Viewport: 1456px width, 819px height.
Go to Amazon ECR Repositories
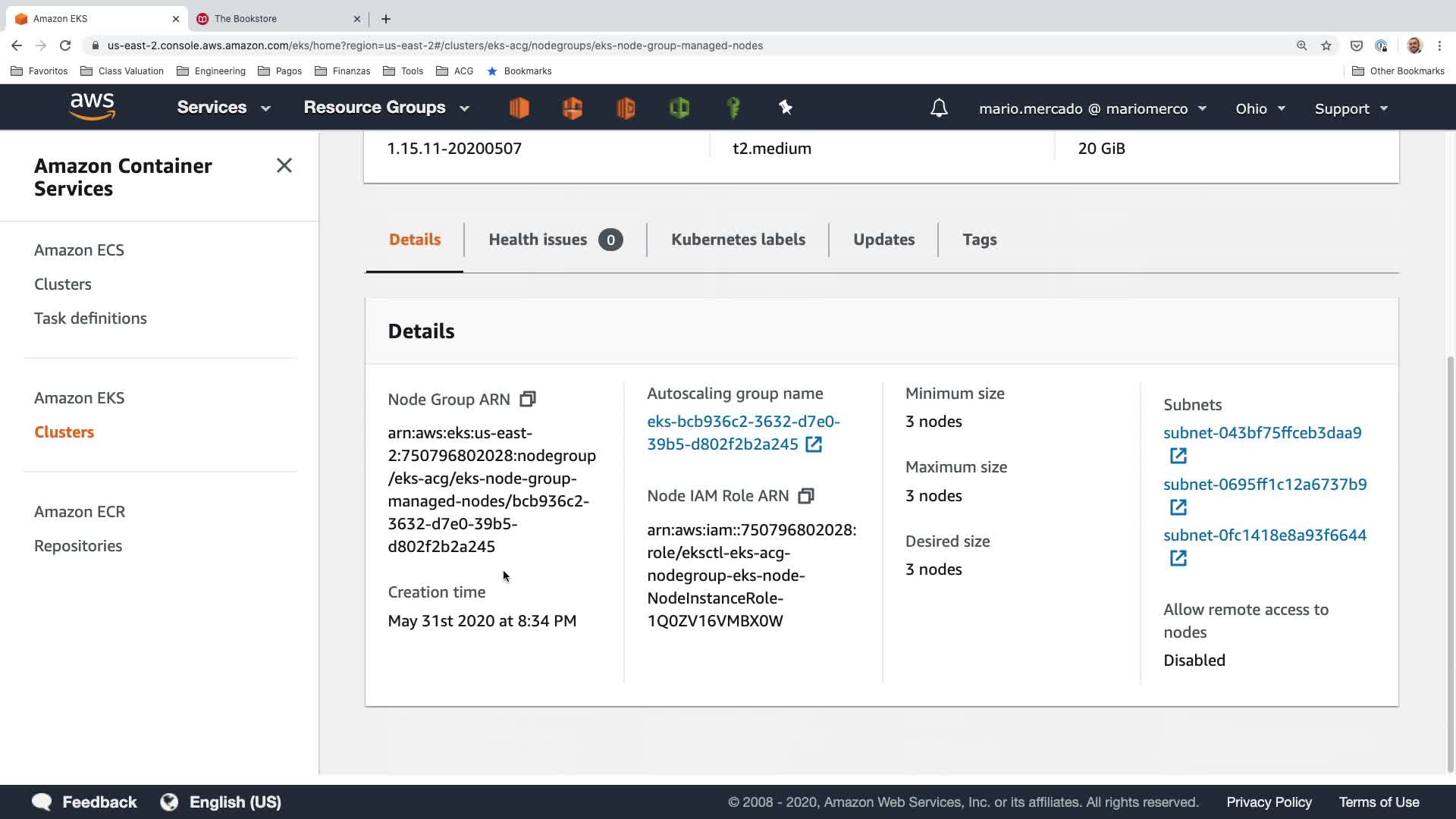pyautogui.click(x=78, y=546)
